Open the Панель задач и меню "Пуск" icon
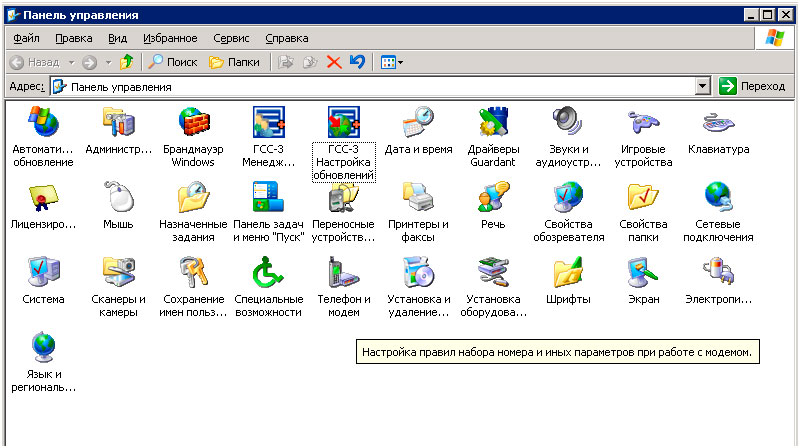 [268, 197]
